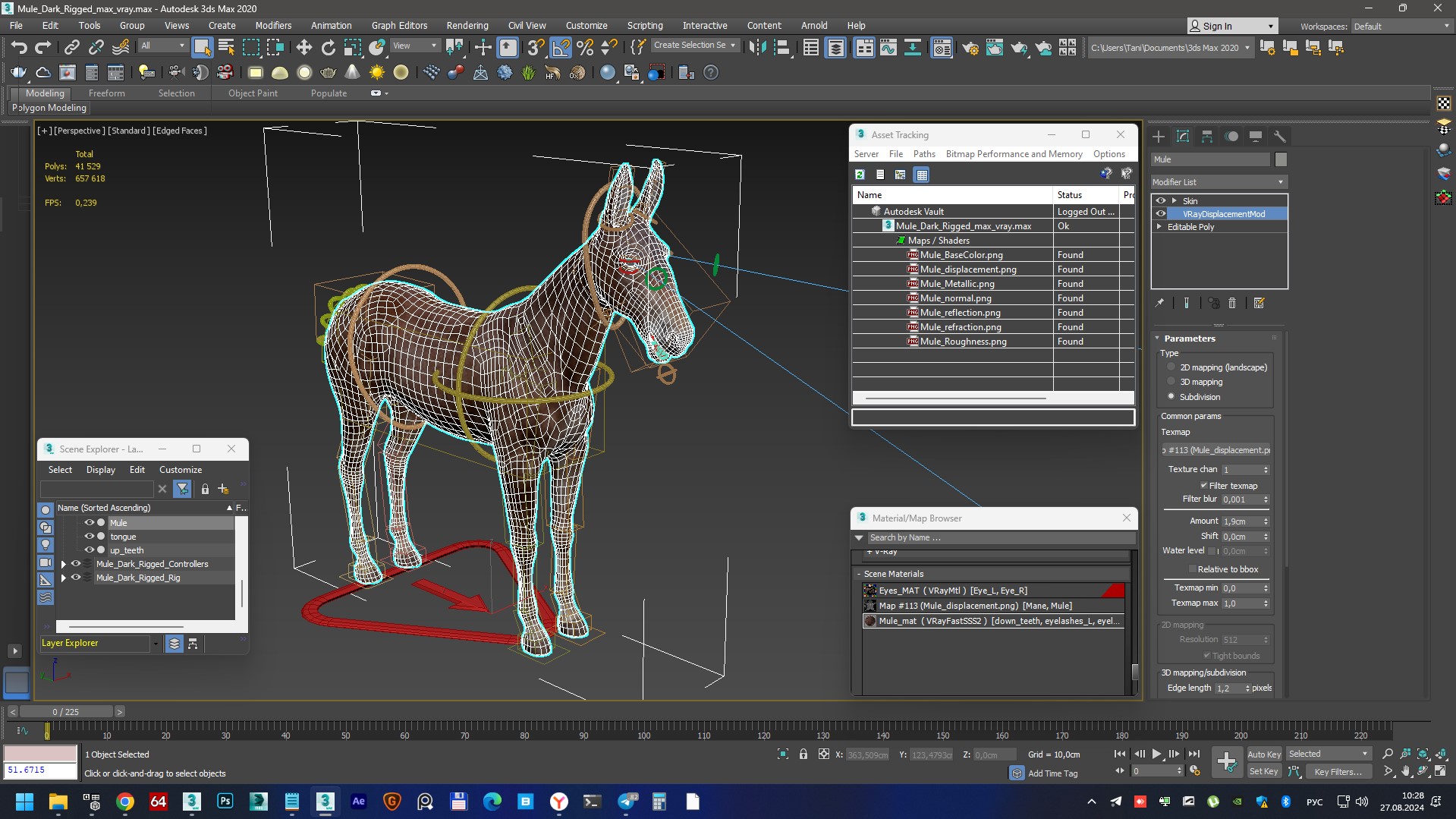This screenshot has height=819, width=1456.
Task: Click the Scene Explorer filter funnel icon
Action: [182, 489]
